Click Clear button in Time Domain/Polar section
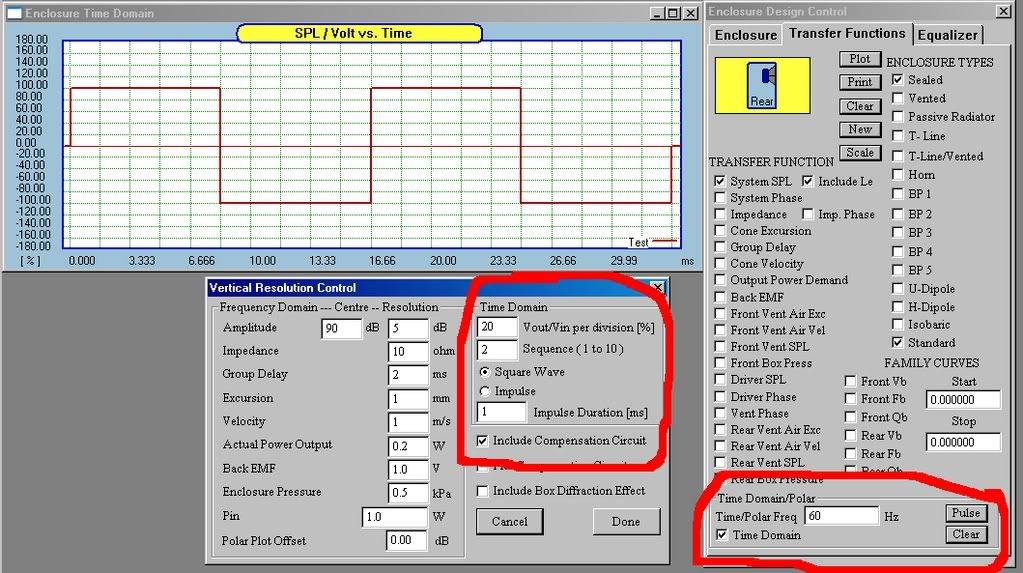Viewport: 1023px width, 573px height. [966, 534]
